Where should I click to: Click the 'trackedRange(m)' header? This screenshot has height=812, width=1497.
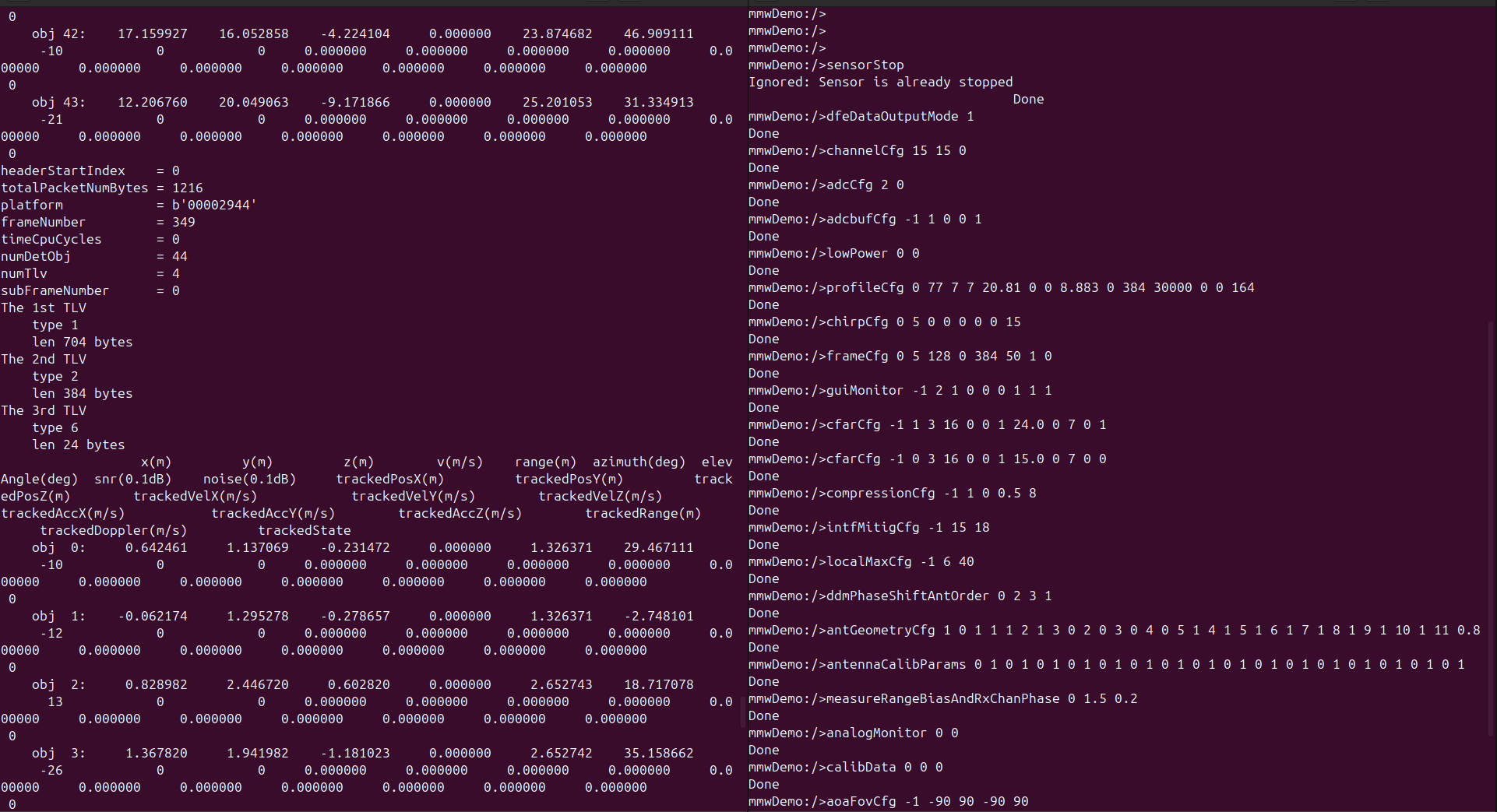point(643,514)
